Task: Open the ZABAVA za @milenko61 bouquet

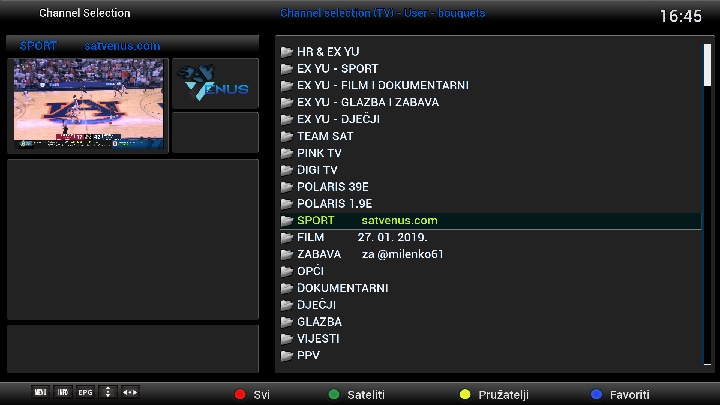Action: [x=490, y=254]
